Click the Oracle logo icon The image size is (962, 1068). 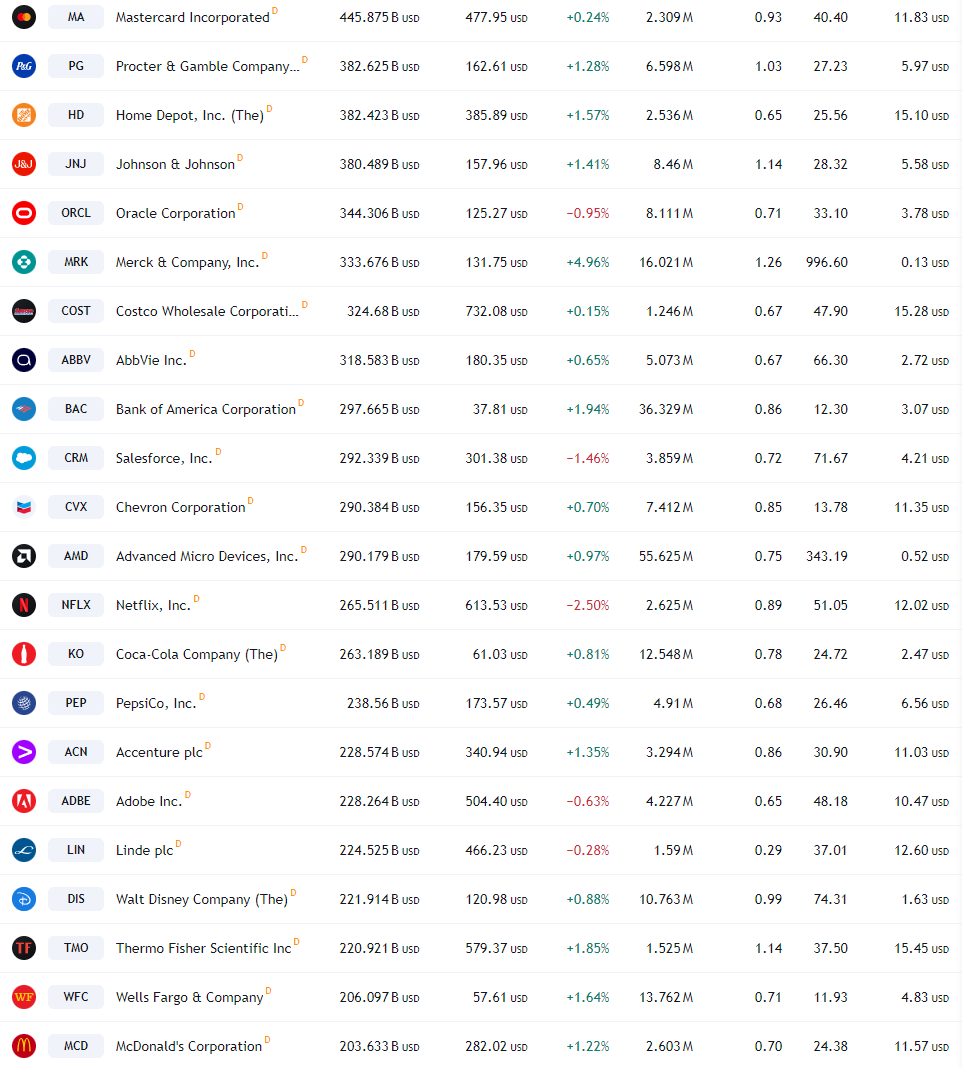tap(24, 213)
